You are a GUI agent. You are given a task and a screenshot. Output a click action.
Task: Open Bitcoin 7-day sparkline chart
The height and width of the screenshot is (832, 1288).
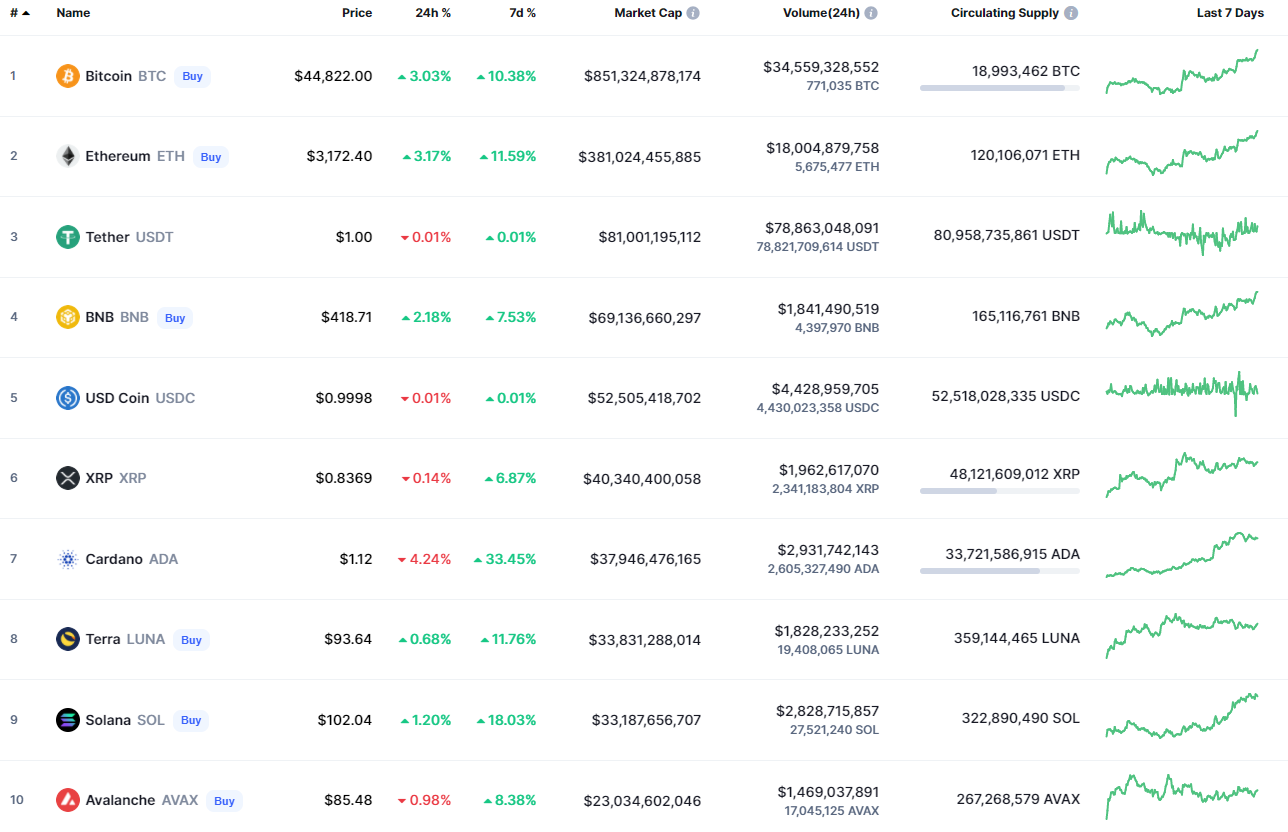(1182, 72)
